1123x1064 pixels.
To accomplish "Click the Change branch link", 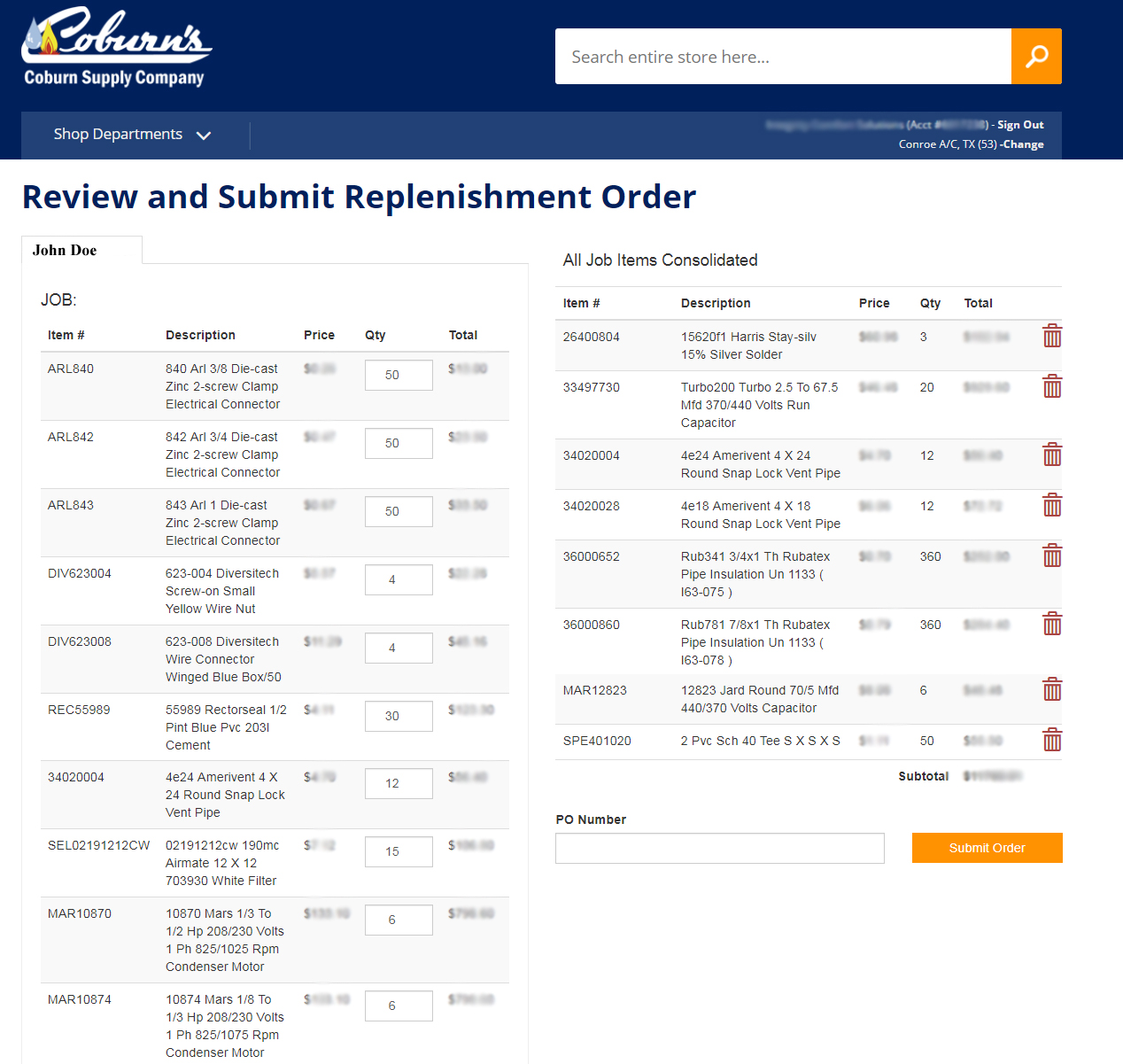I will [x=1023, y=144].
